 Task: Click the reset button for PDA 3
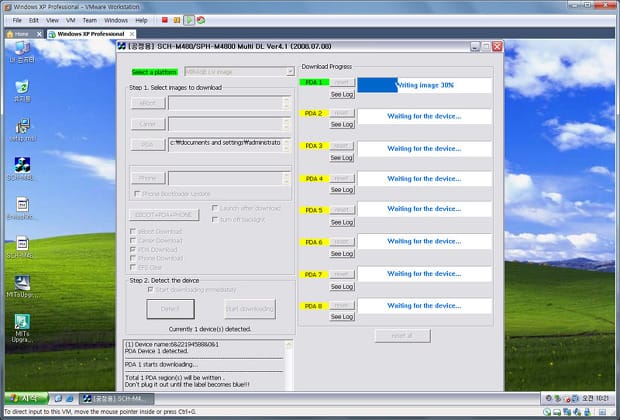[x=342, y=146]
